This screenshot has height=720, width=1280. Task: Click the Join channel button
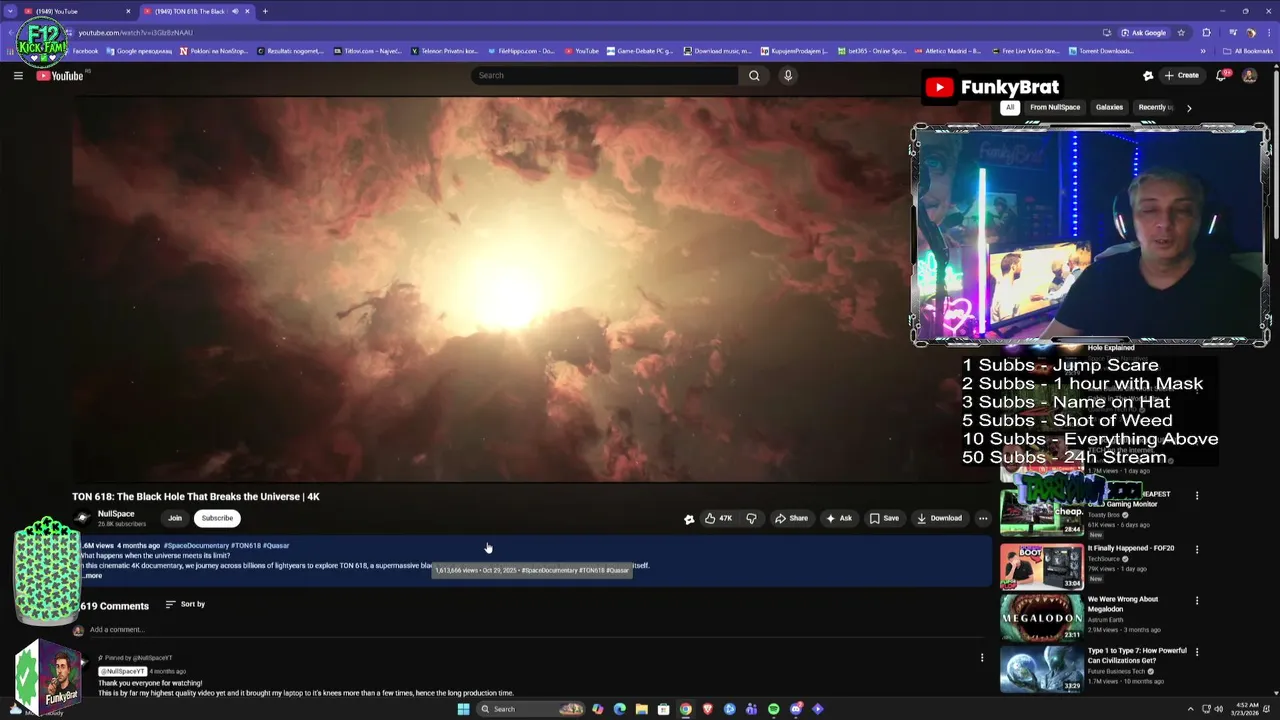click(x=175, y=518)
